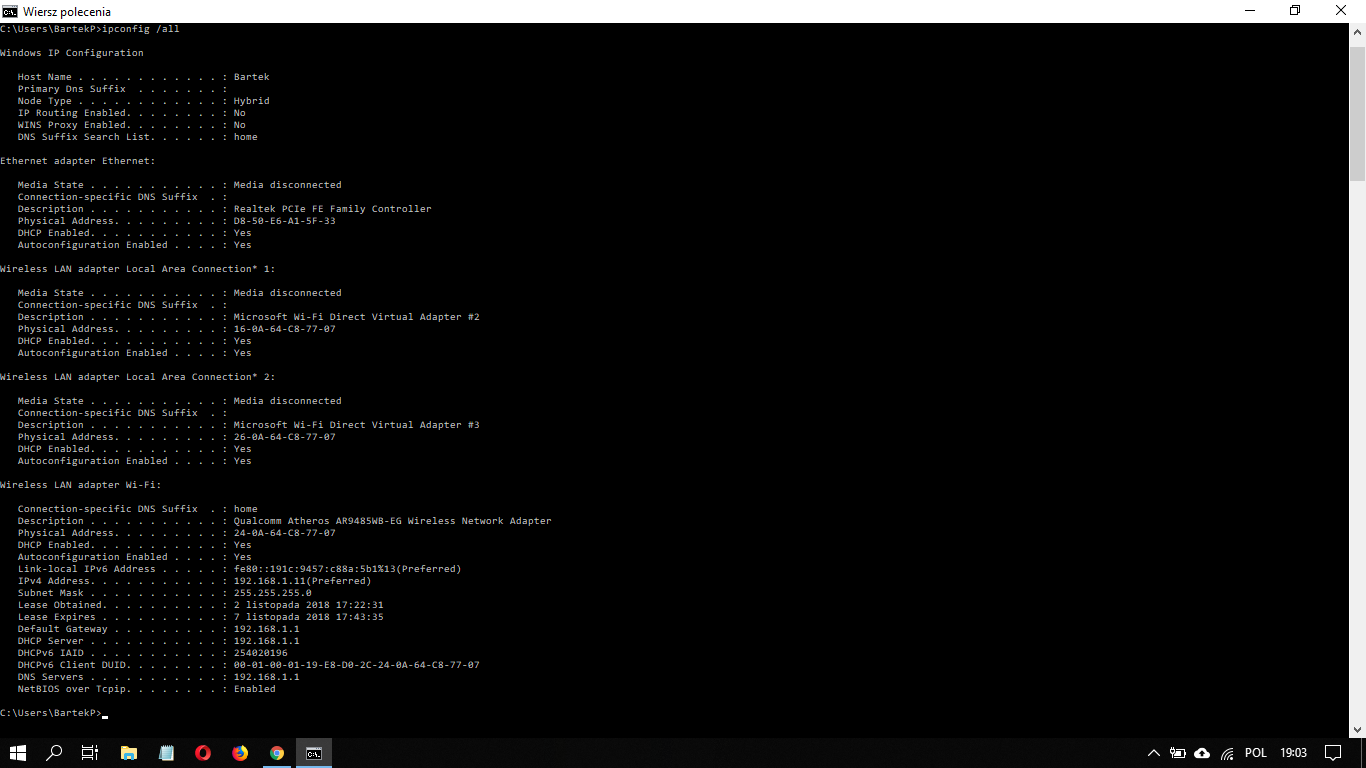Screen dimensions: 1366x768
Task: Expand the hidden system tray icons
Action: point(1154,753)
